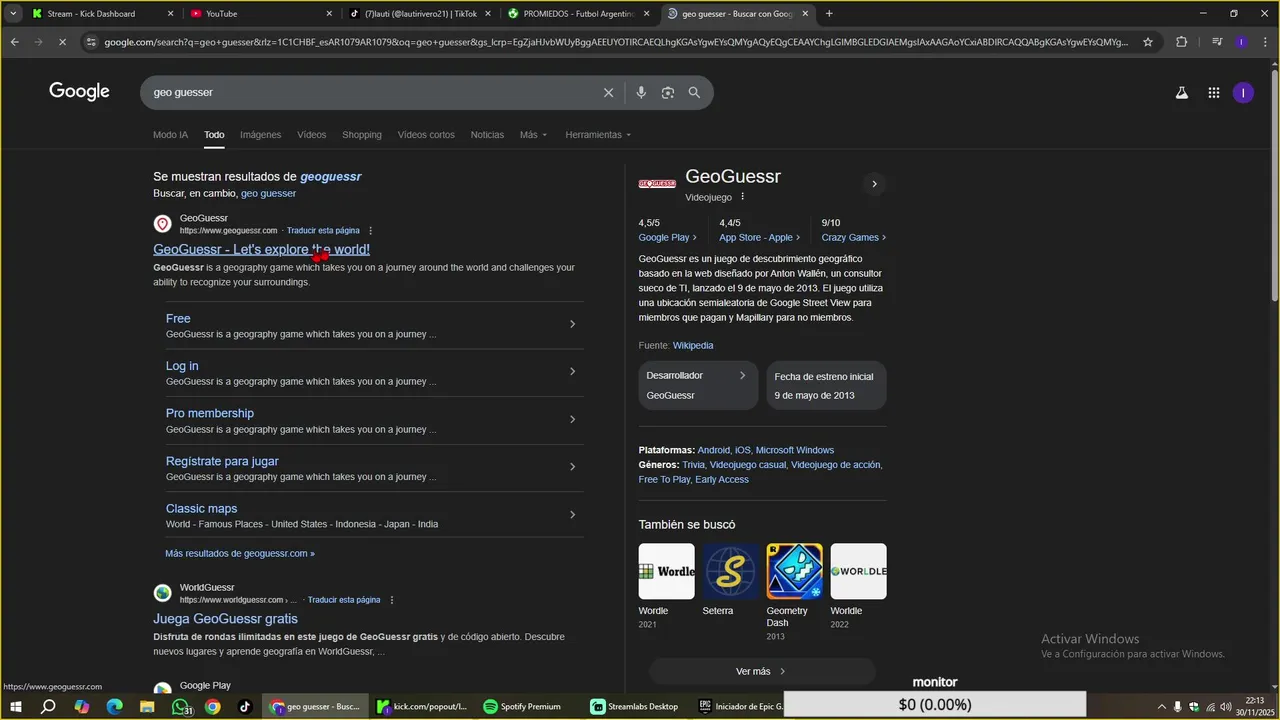Start voice search with the microphone icon
1280x720 pixels.
641,92
